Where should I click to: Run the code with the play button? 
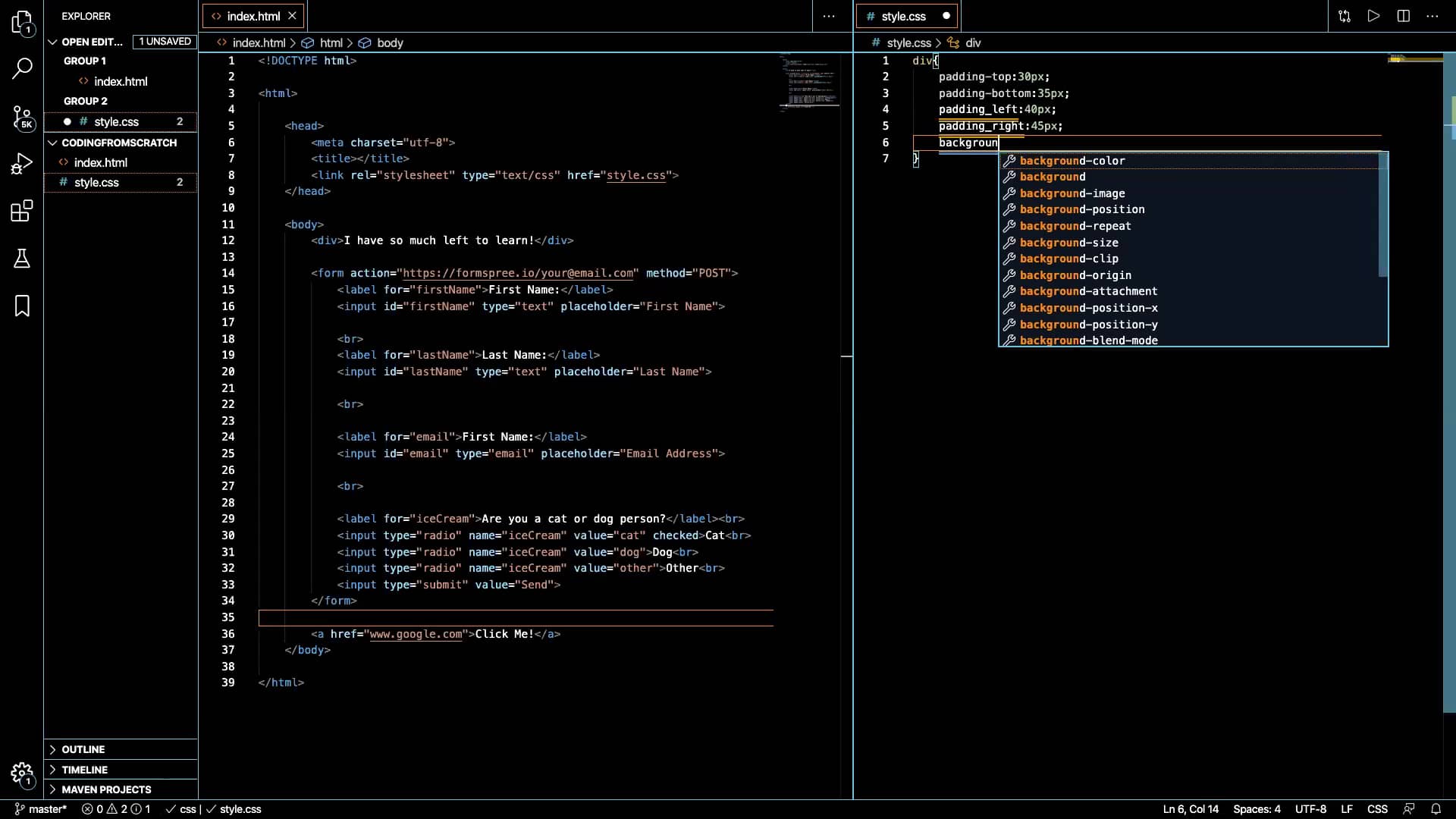click(x=1373, y=15)
